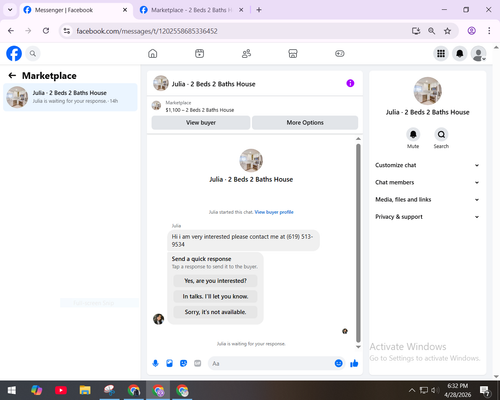Click the chat scrollbar track

(x=358, y=243)
